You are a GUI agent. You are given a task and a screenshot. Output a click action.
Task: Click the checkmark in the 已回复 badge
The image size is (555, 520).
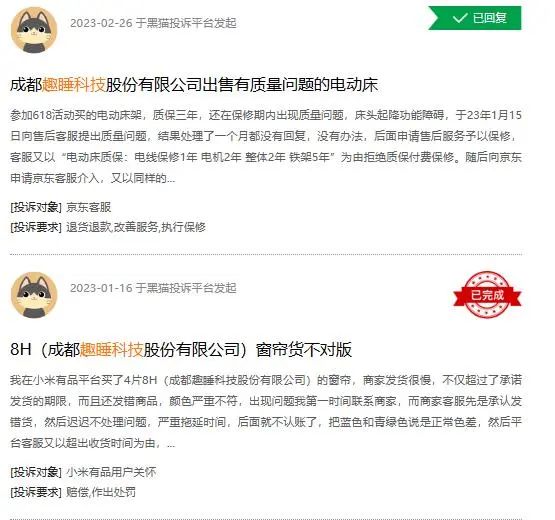pos(460,18)
